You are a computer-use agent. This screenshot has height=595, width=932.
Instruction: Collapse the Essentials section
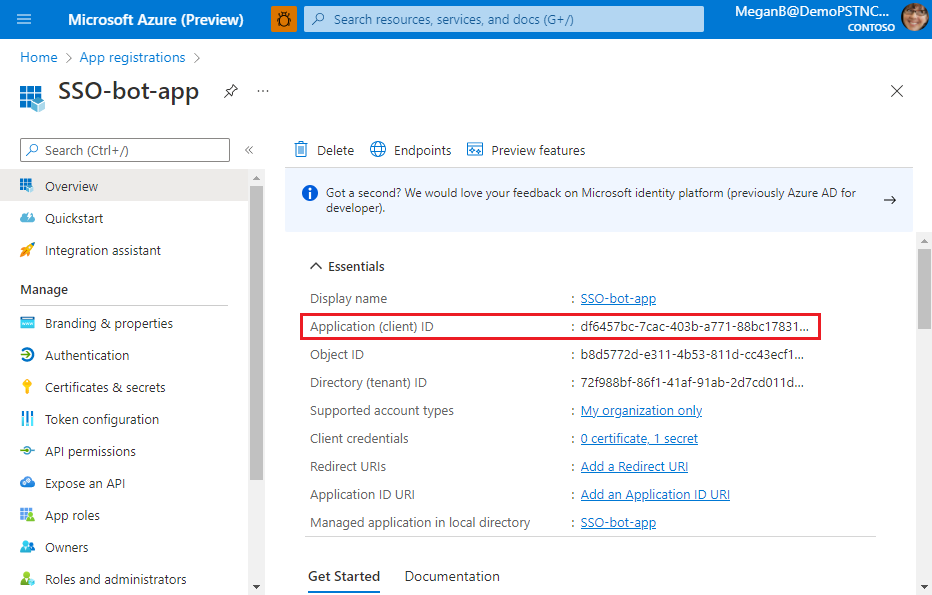point(314,266)
